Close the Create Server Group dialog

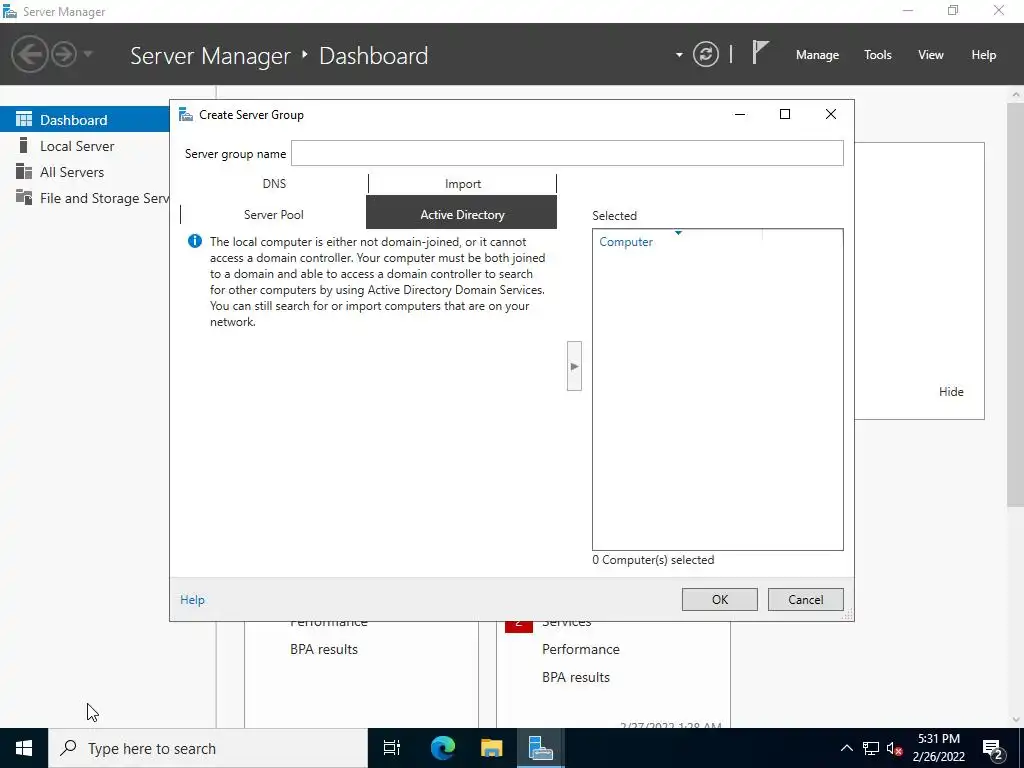831,114
